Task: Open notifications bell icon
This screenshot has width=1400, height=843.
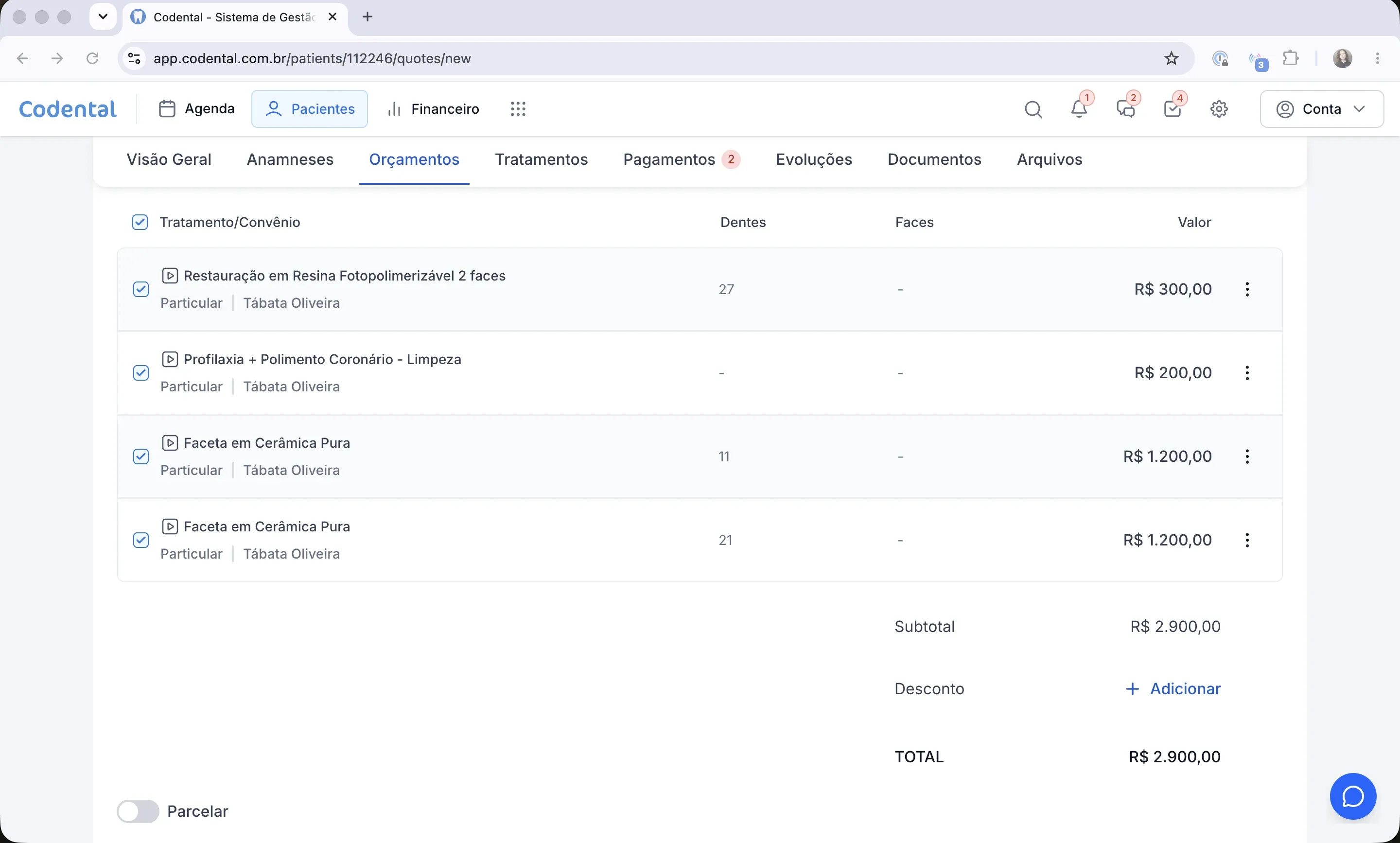Action: [1079, 108]
